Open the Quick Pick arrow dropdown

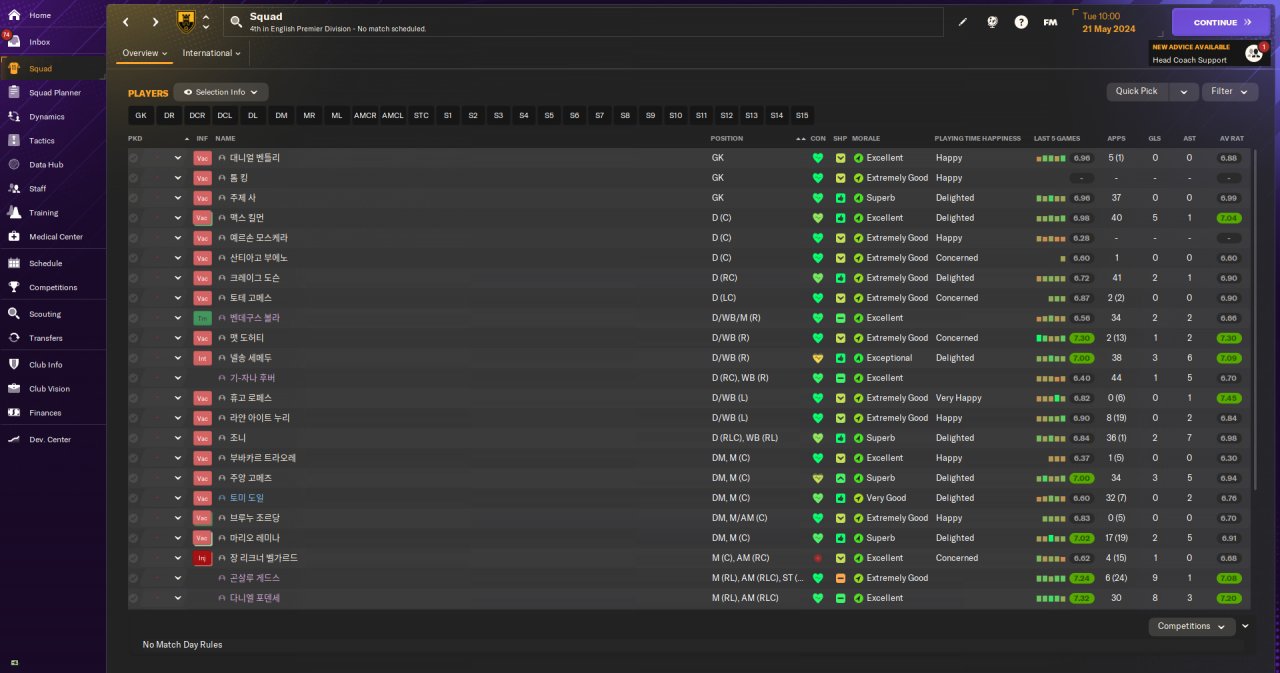coord(1183,91)
